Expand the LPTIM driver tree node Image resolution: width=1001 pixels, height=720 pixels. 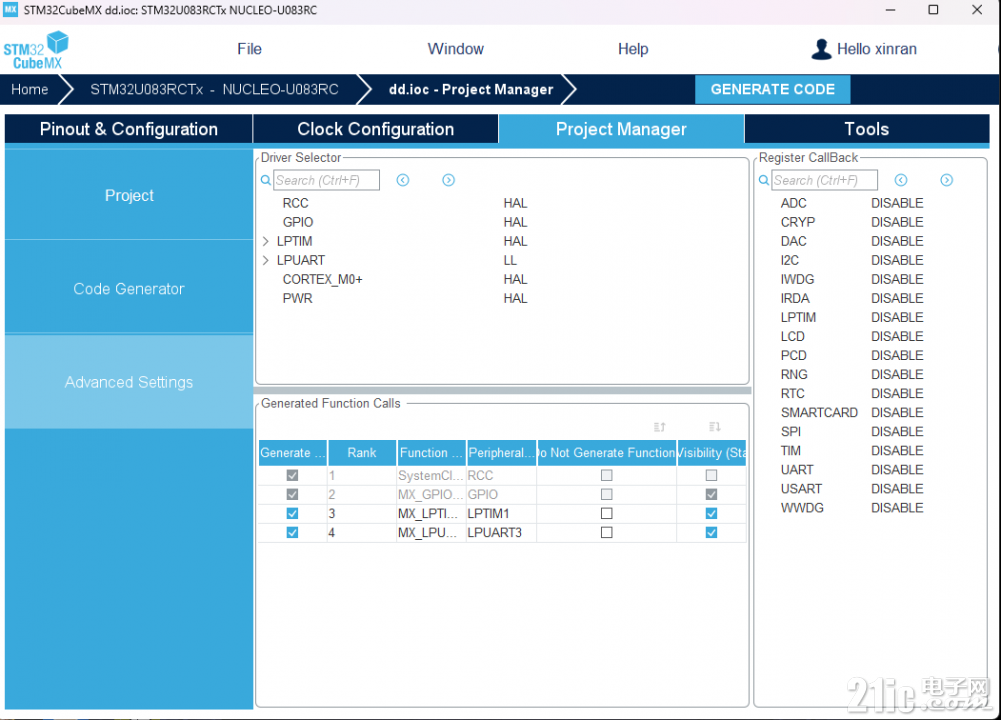coord(266,241)
